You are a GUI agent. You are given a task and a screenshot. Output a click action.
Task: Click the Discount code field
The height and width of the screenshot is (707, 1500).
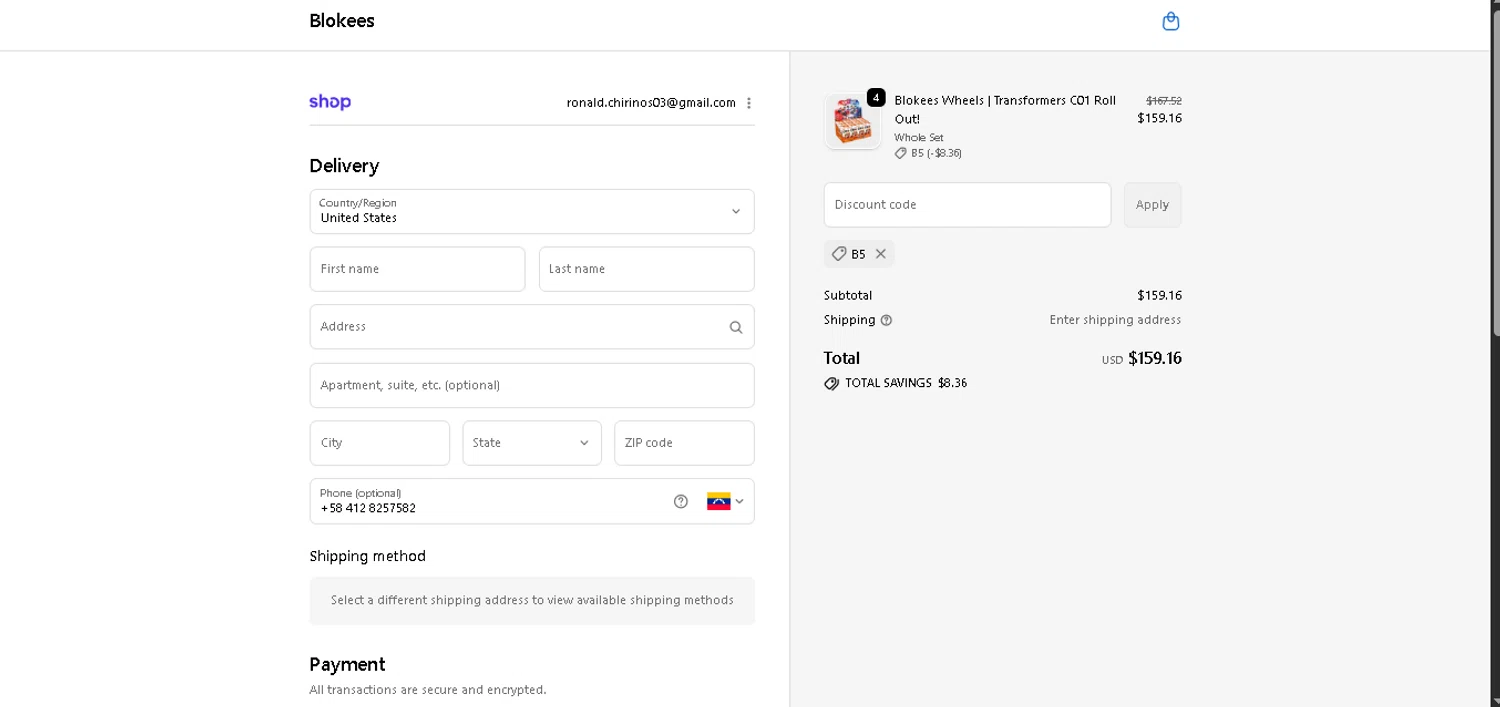pos(967,205)
